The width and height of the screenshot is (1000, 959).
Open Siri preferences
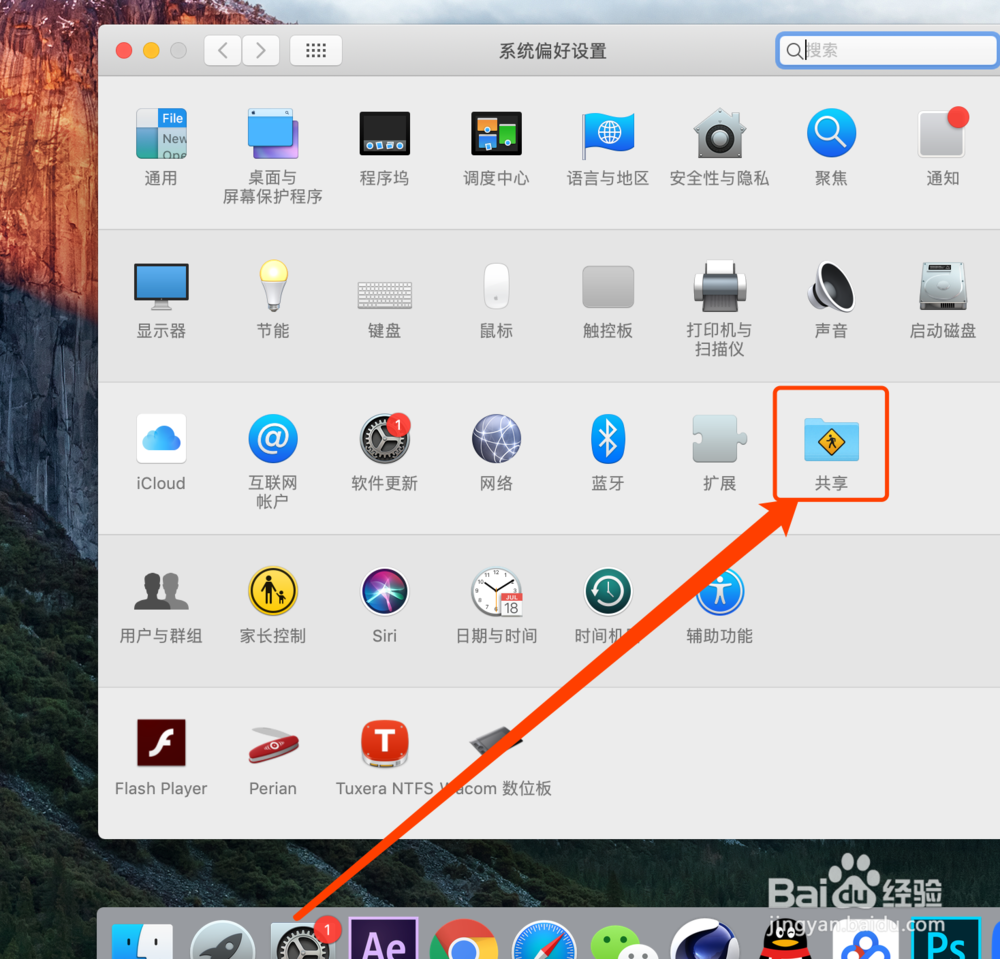[x=384, y=590]
